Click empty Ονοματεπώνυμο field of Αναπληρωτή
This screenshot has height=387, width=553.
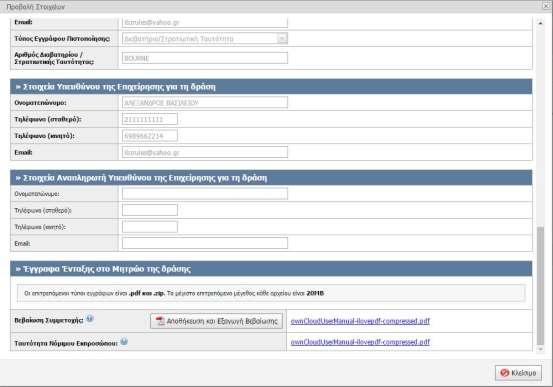pos(205,194)
